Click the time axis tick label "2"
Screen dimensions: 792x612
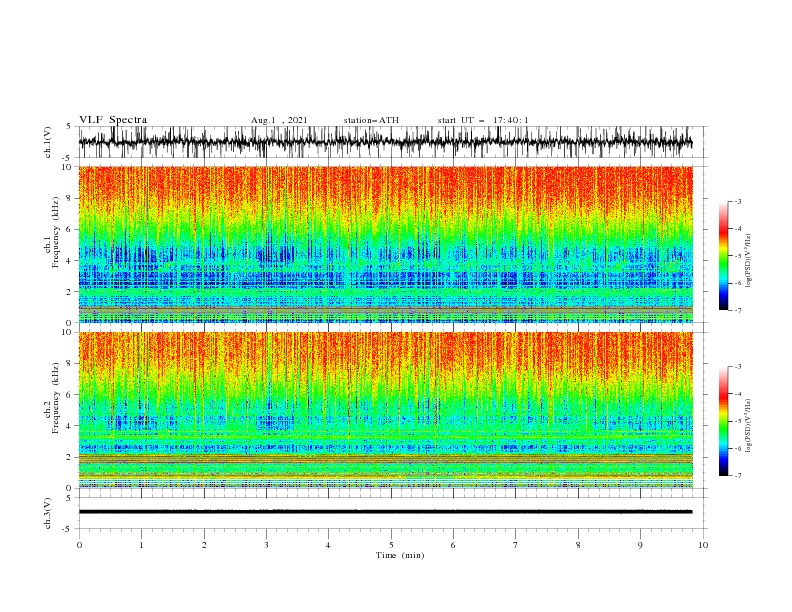pos(204,545)
